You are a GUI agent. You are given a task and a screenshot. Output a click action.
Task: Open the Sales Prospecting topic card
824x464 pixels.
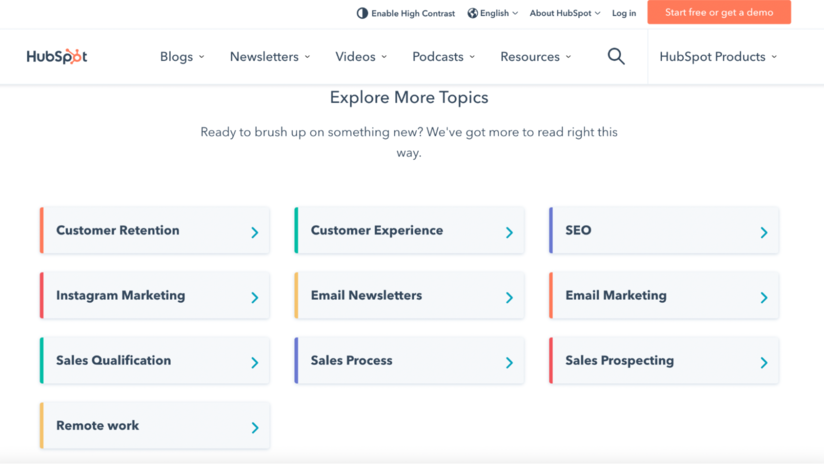pyautogui.click(x=664, y=360)
